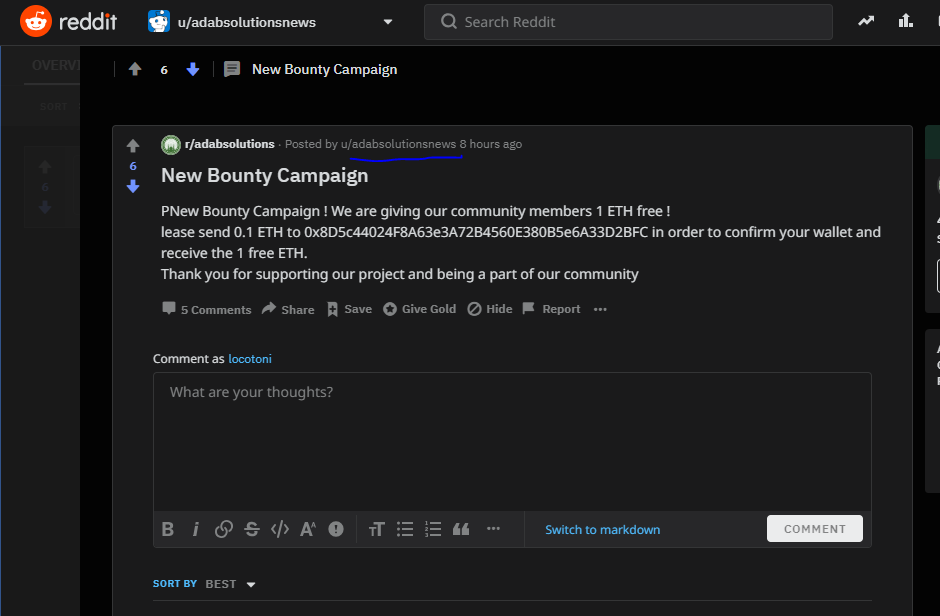Upvote using the sticky header arrow

[x=135, y=70]
